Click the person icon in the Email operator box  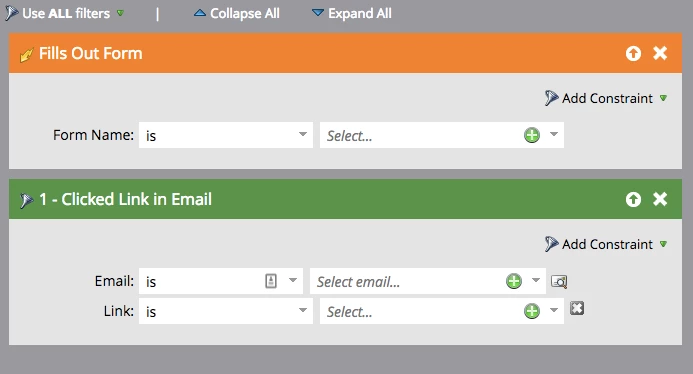(x=271, y=281)
